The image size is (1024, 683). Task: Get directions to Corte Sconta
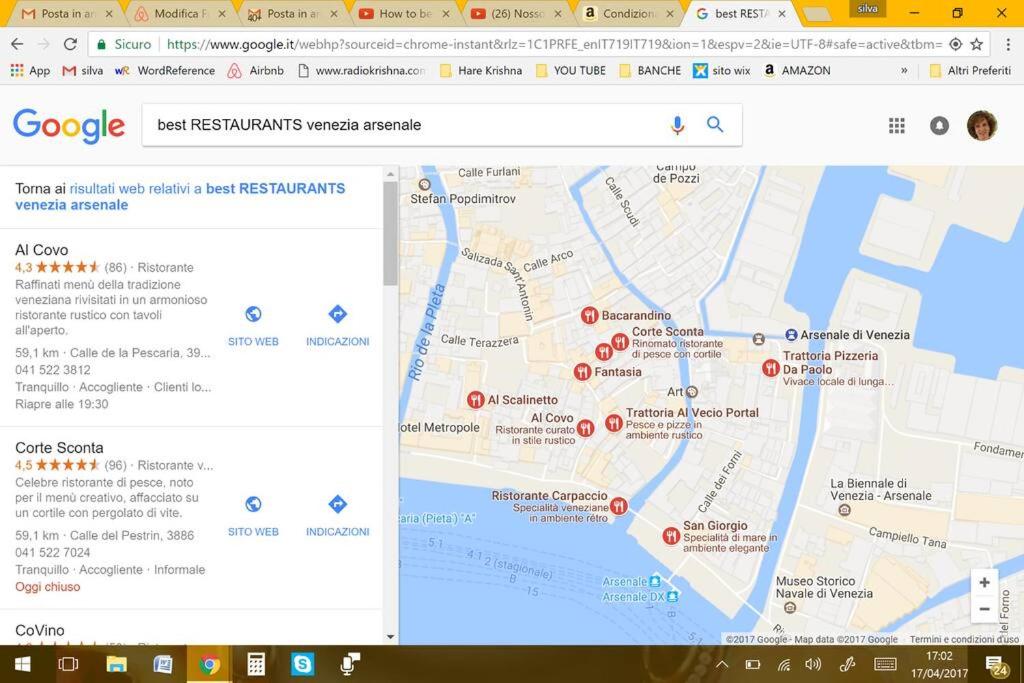[x=338, y=504]
